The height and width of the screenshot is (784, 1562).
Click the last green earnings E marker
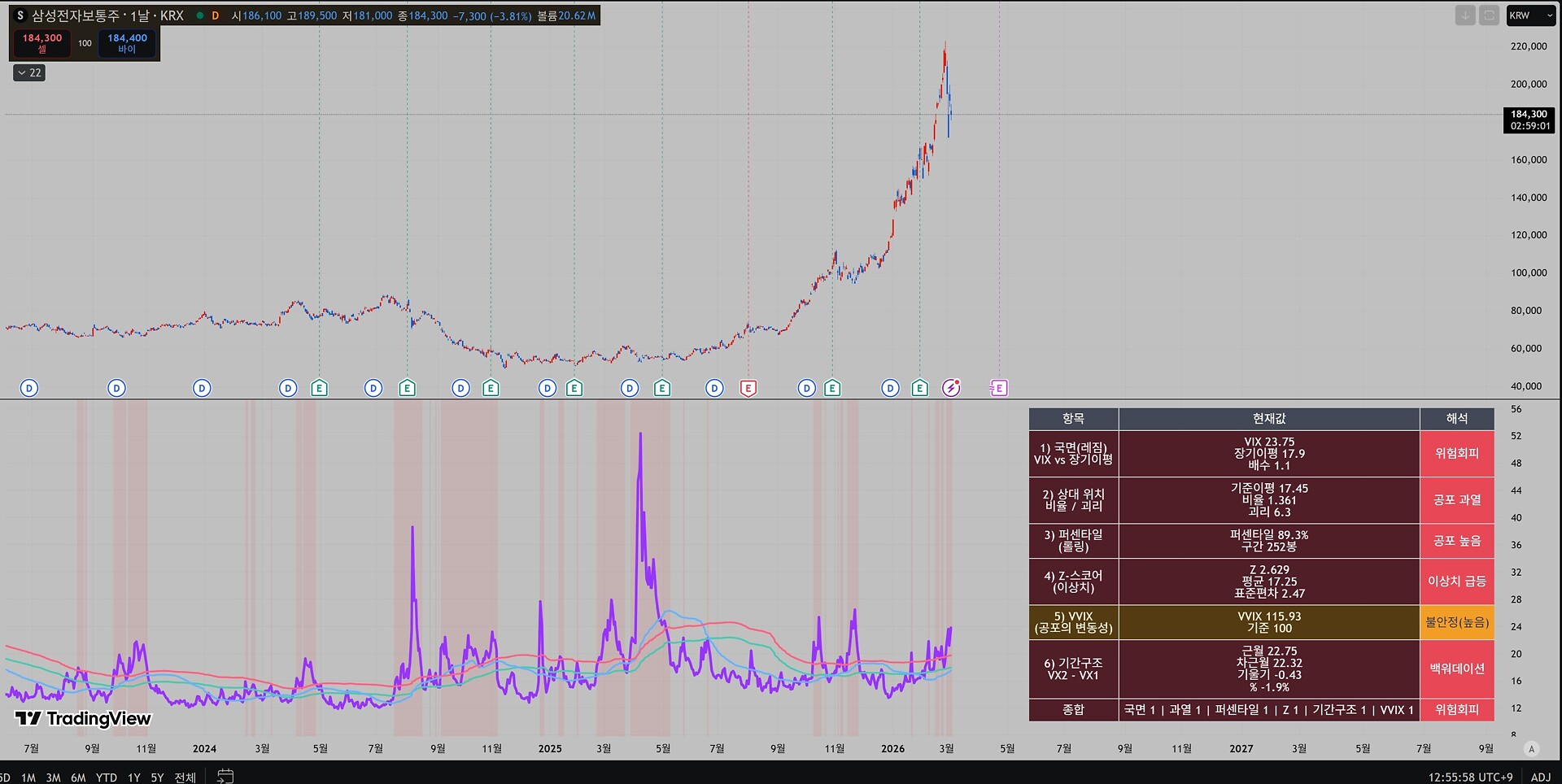919,388
